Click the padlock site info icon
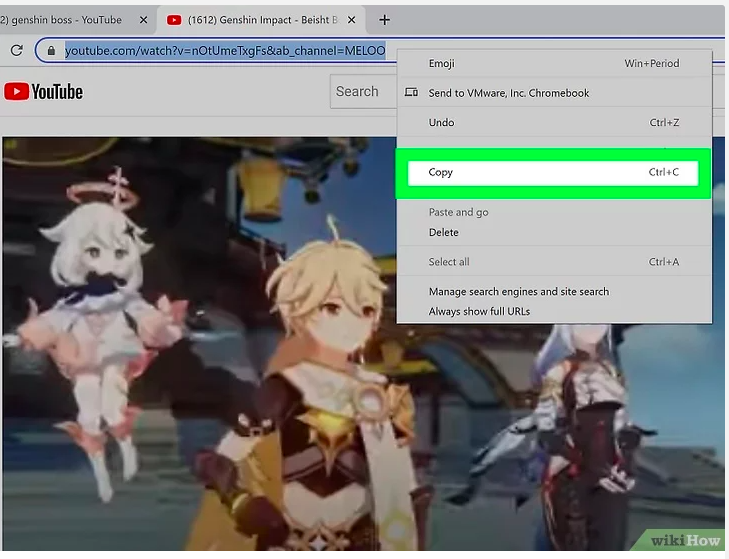Viewport: 729px width, 559px height. tap(51, 50)
